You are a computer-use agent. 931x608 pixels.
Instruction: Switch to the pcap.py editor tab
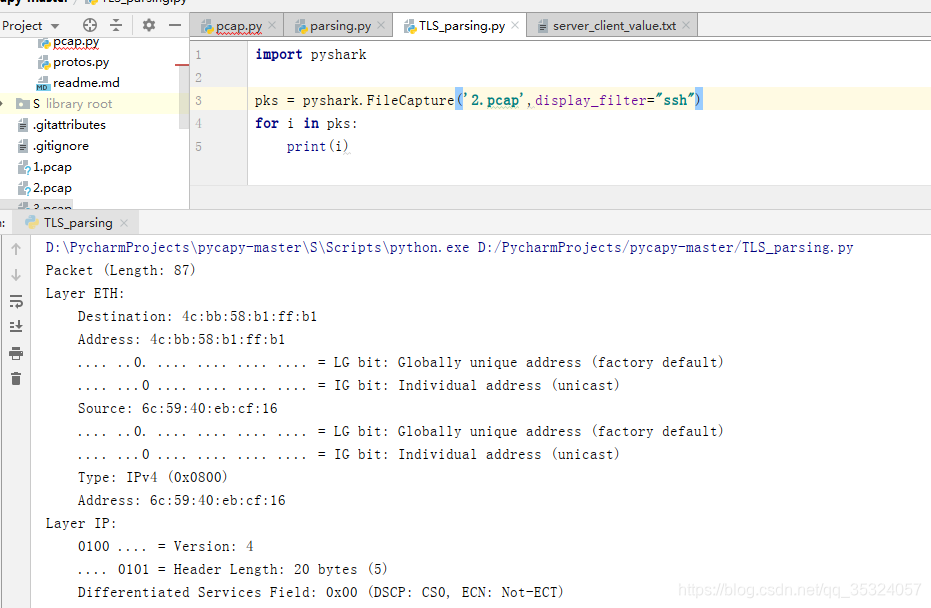(x=239, y=26)
